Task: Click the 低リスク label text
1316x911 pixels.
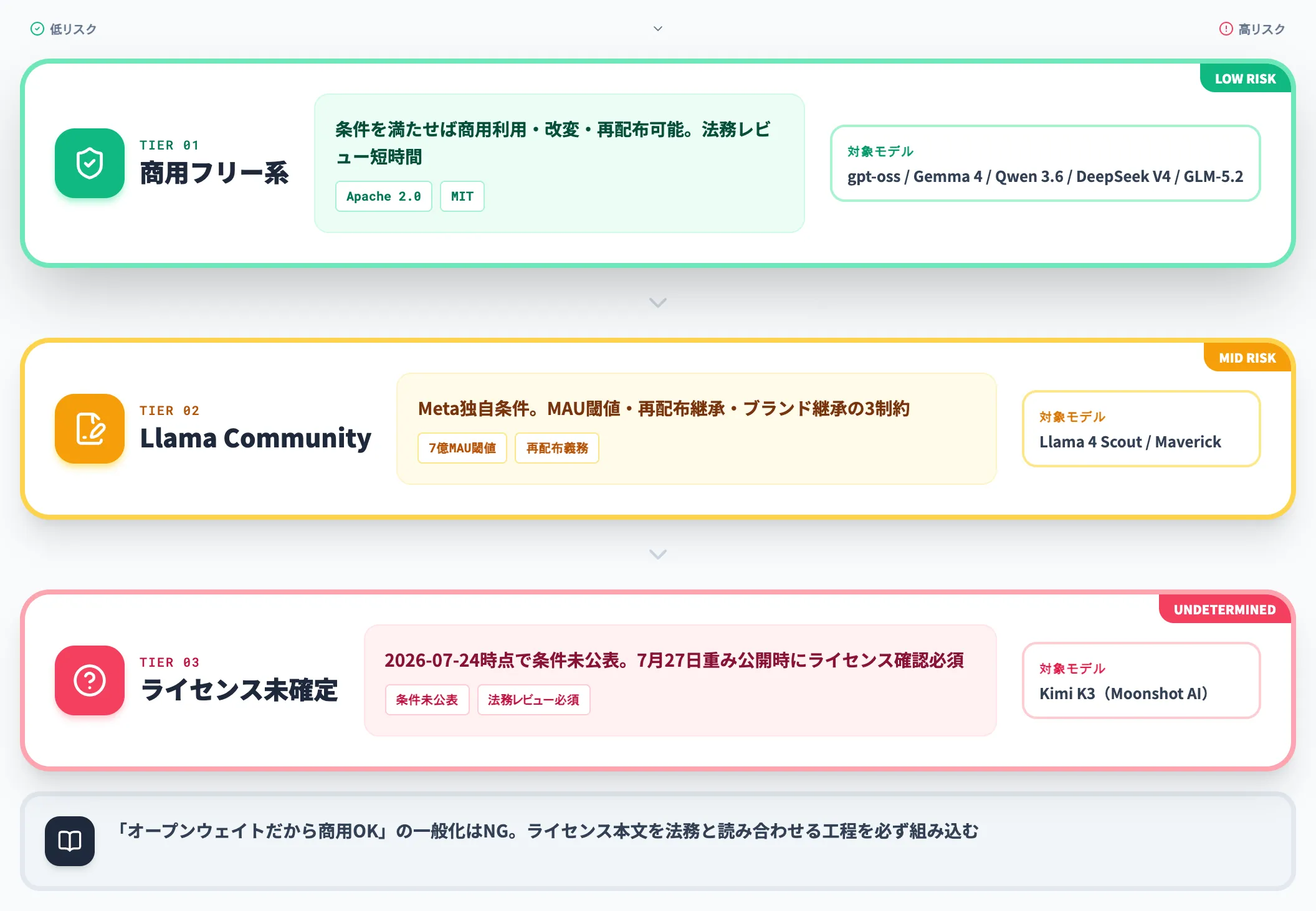Action: click(x=74, y=29)
